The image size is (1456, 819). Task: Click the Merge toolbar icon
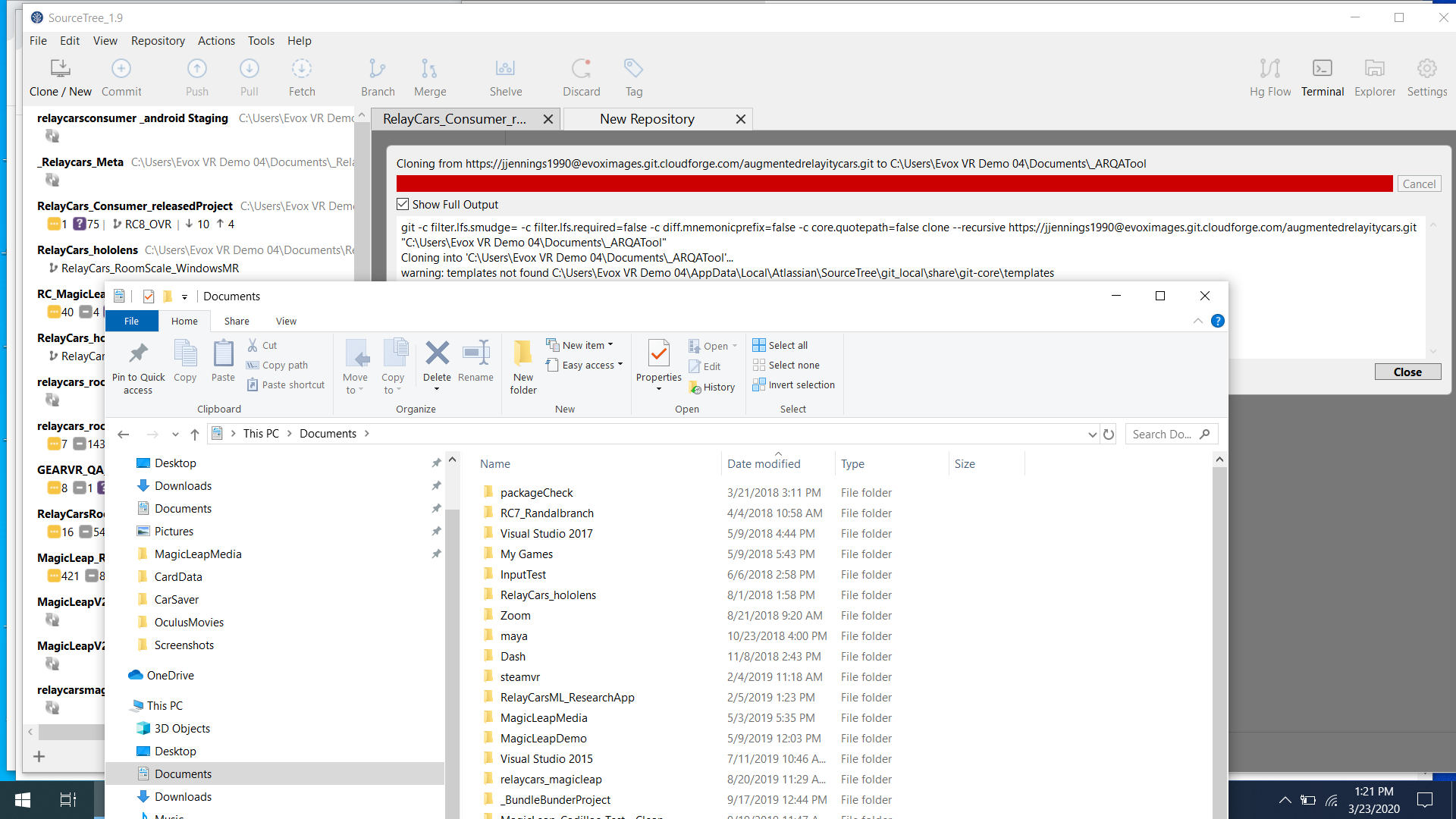430,77
